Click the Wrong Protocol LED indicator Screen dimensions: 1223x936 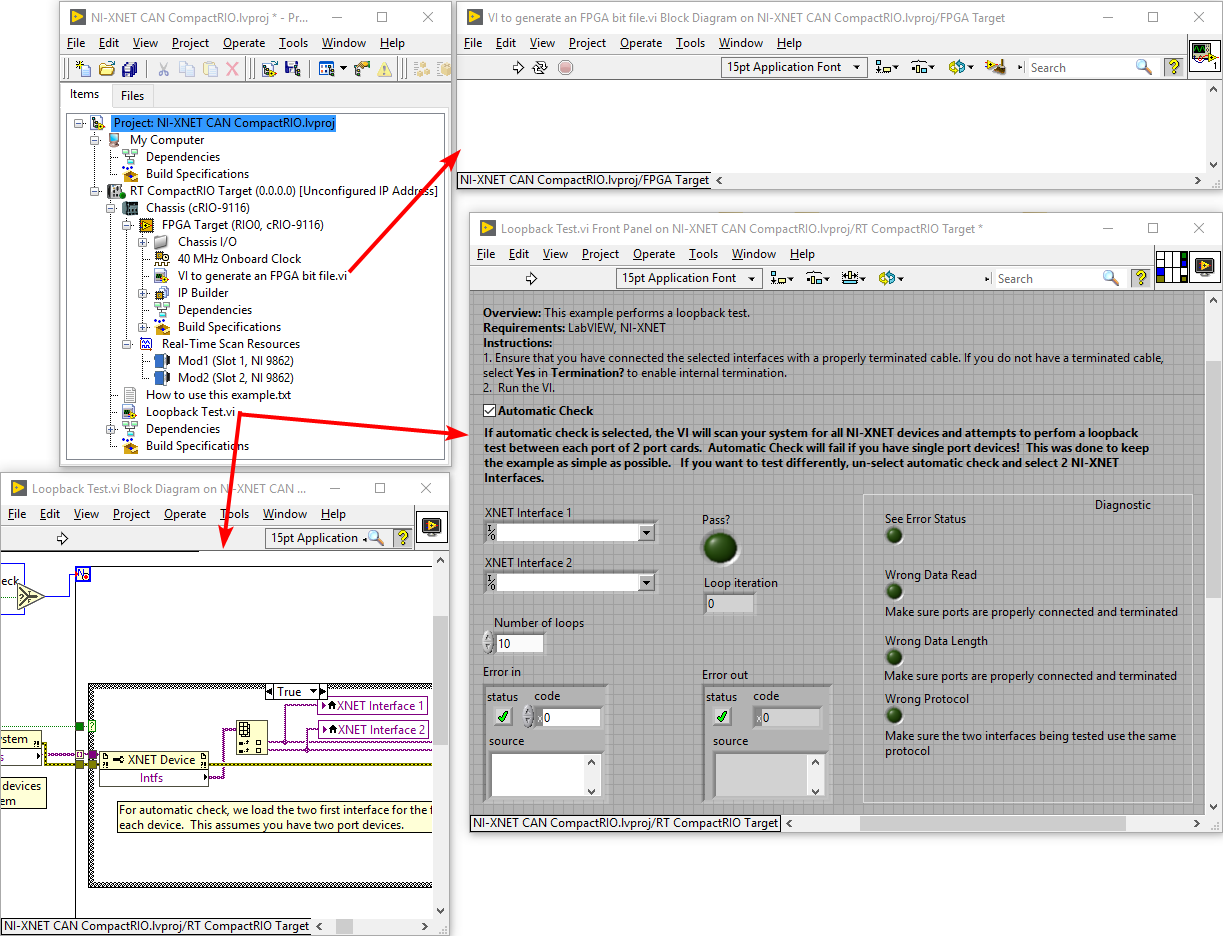coord(894,715)
